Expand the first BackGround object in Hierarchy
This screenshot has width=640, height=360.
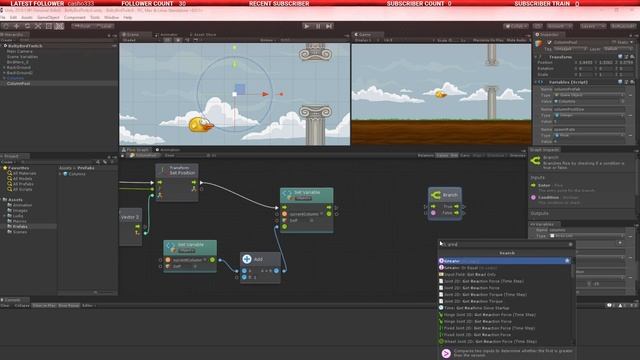[x=4, y=67]
